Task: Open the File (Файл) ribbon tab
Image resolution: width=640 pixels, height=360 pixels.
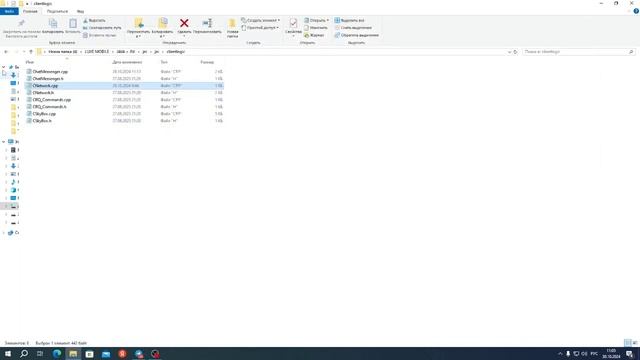Action: pos(9,11)
